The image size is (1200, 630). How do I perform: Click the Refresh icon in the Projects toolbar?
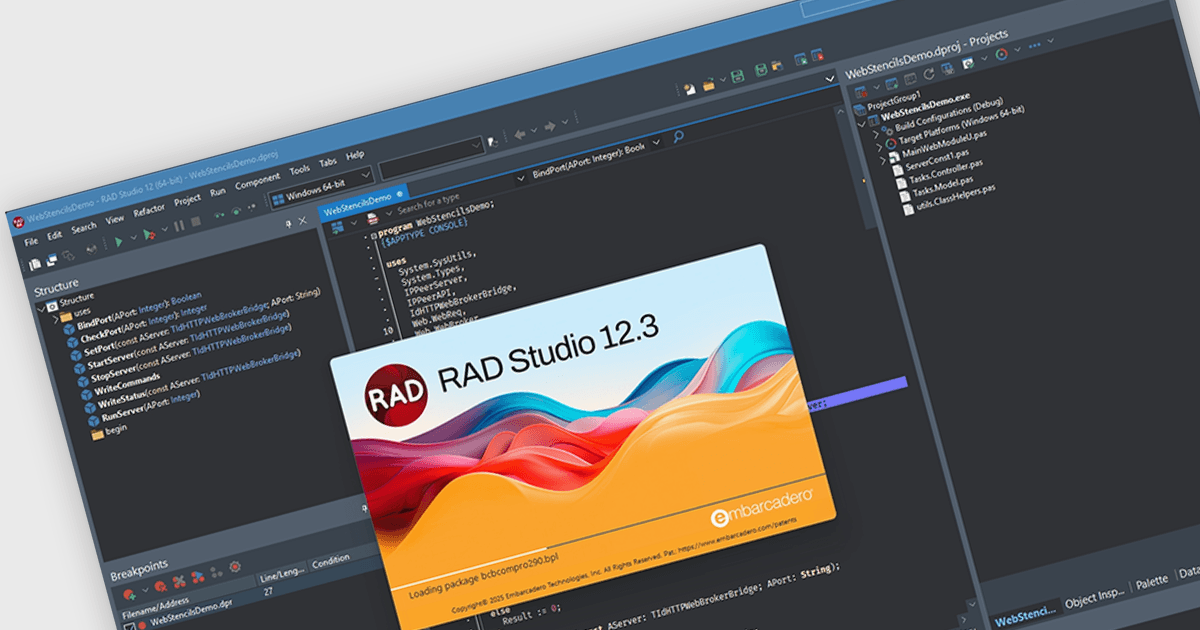coord(929,73)
